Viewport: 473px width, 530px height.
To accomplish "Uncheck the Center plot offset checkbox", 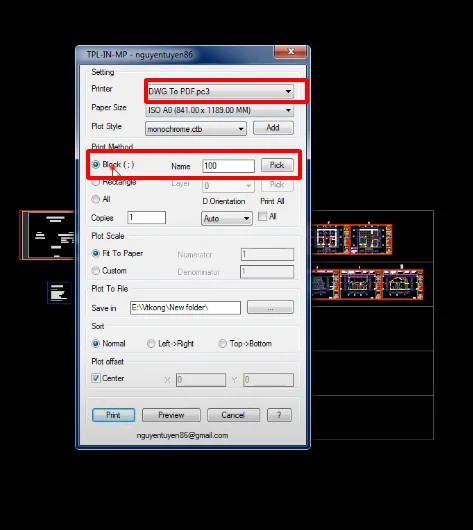I will point(96,378).
